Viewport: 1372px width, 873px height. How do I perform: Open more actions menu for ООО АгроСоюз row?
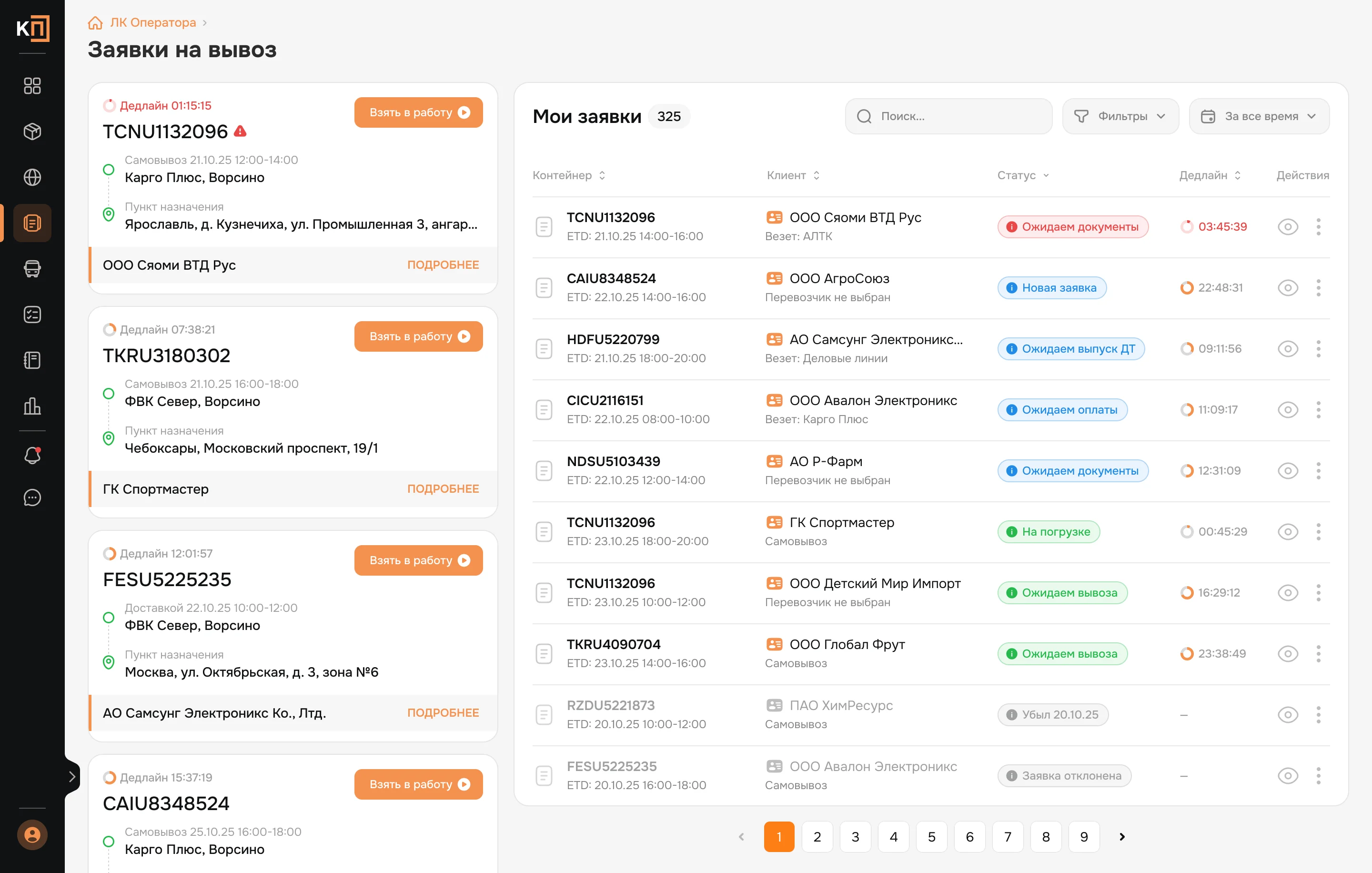[x=1319, y=288]
